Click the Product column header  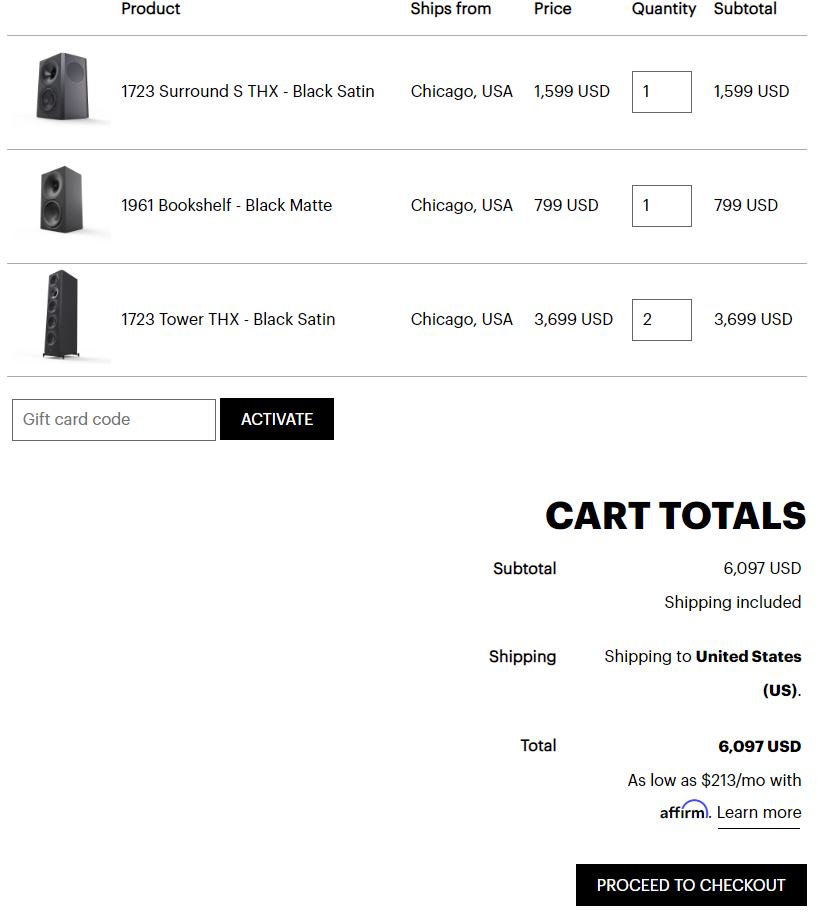click(x=151, y=9)
